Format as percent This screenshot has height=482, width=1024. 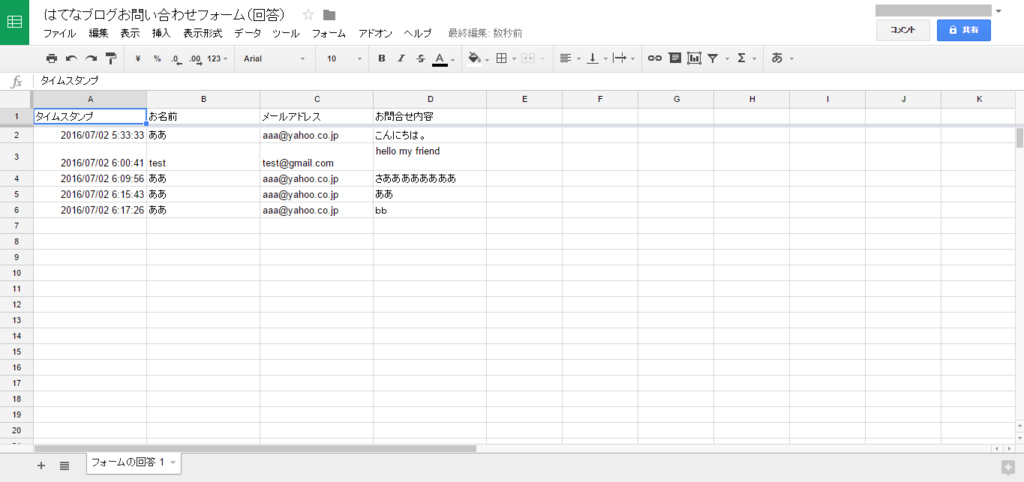(x=157, y=59)
